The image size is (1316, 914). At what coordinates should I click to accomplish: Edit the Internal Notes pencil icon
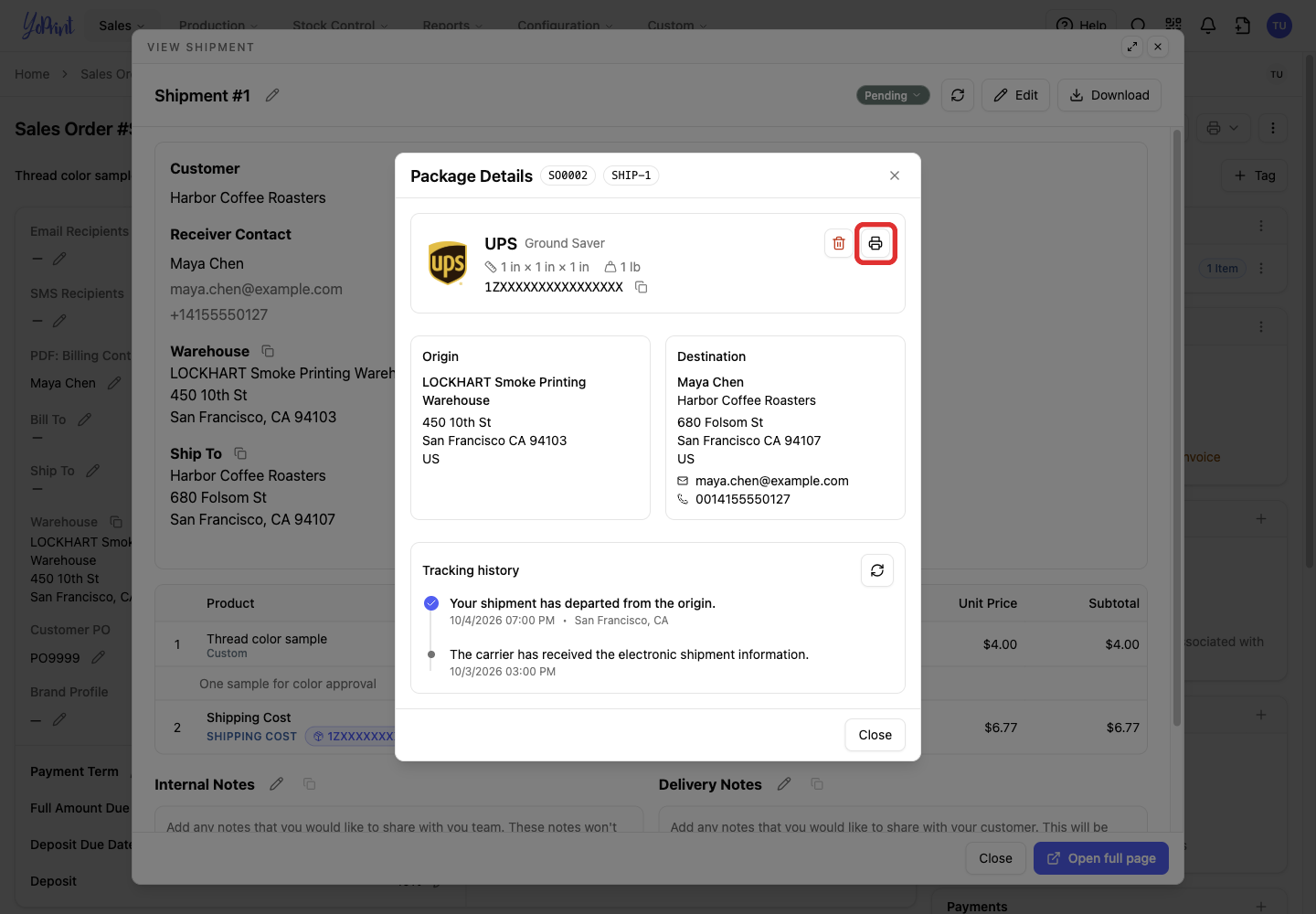point(277,784)
